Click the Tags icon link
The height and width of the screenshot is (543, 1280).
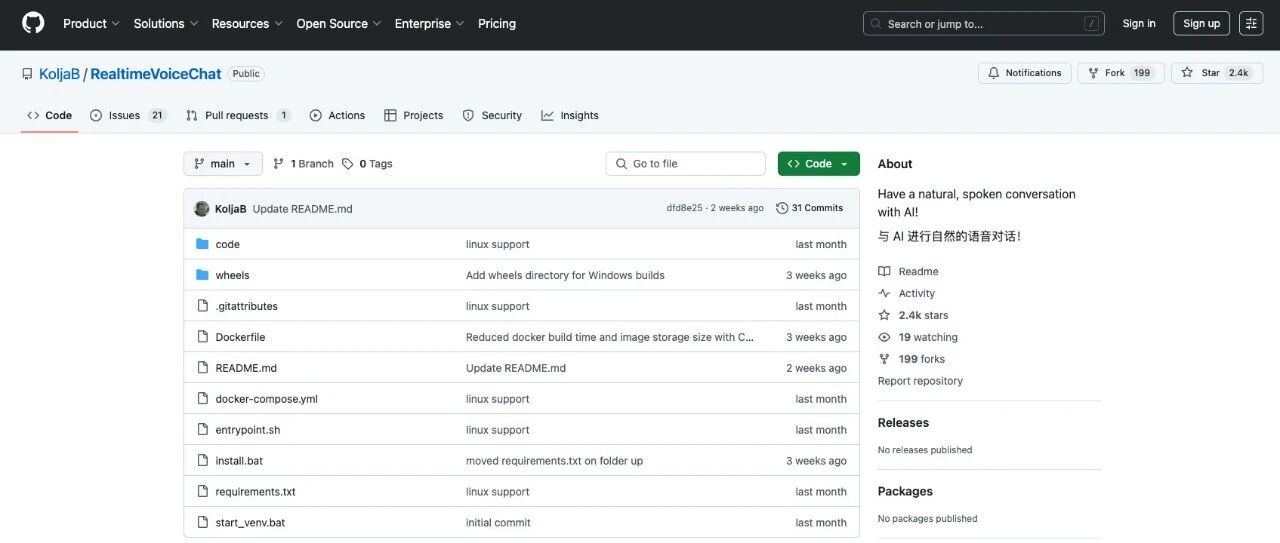pyautogui.click(x=347, y=164)
